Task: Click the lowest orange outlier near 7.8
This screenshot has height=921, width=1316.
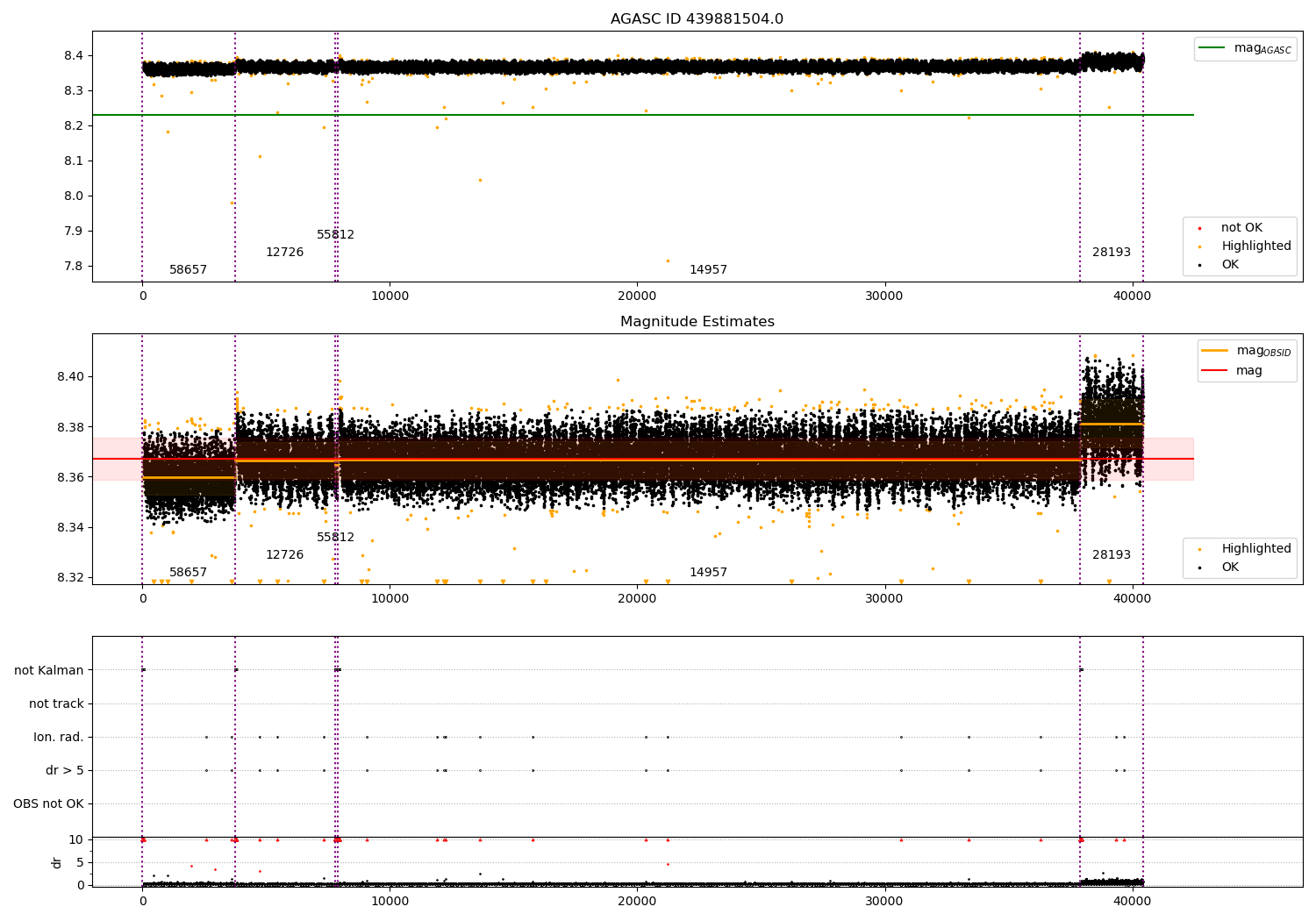Action: coord(668,261)
